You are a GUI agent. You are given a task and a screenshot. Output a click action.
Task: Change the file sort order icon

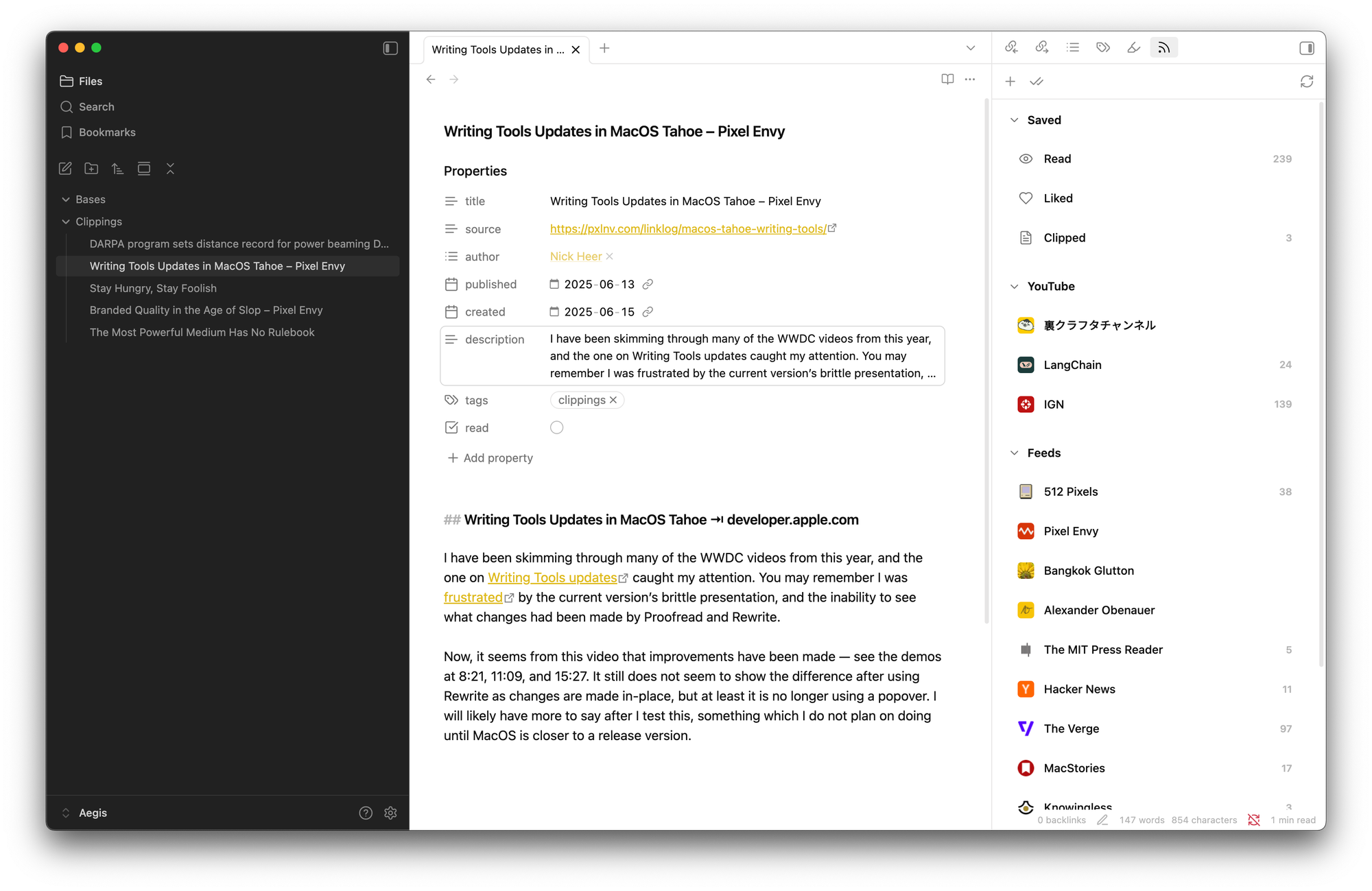[117, 169]
